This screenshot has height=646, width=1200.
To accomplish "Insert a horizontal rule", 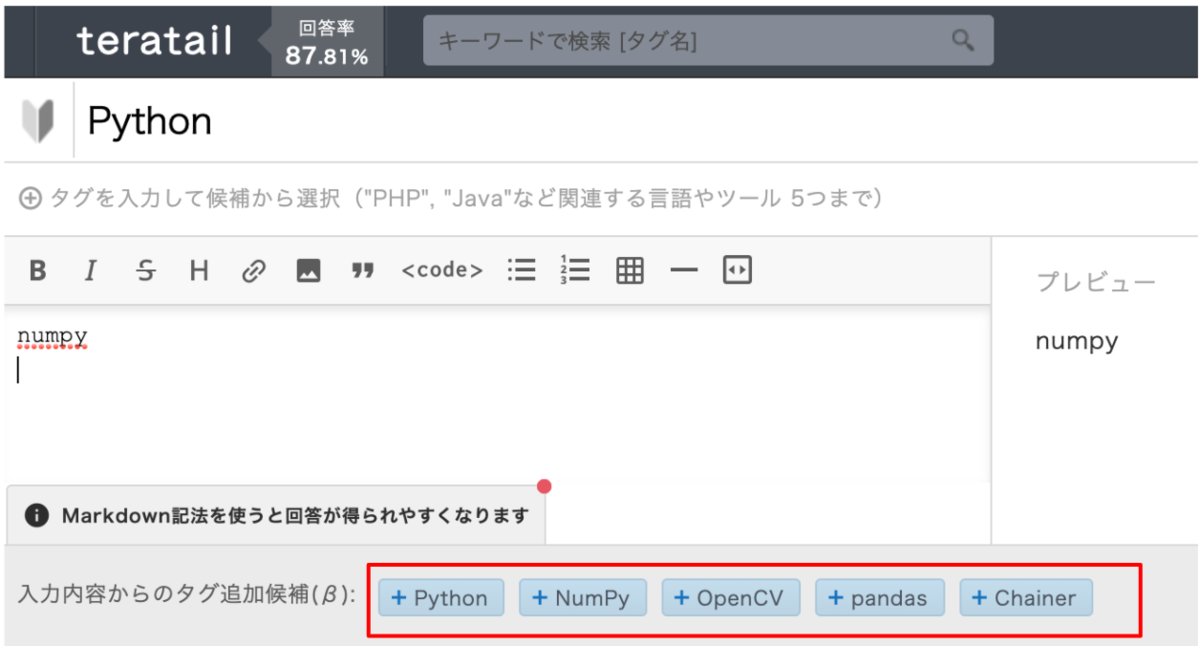I will [683, 270].
